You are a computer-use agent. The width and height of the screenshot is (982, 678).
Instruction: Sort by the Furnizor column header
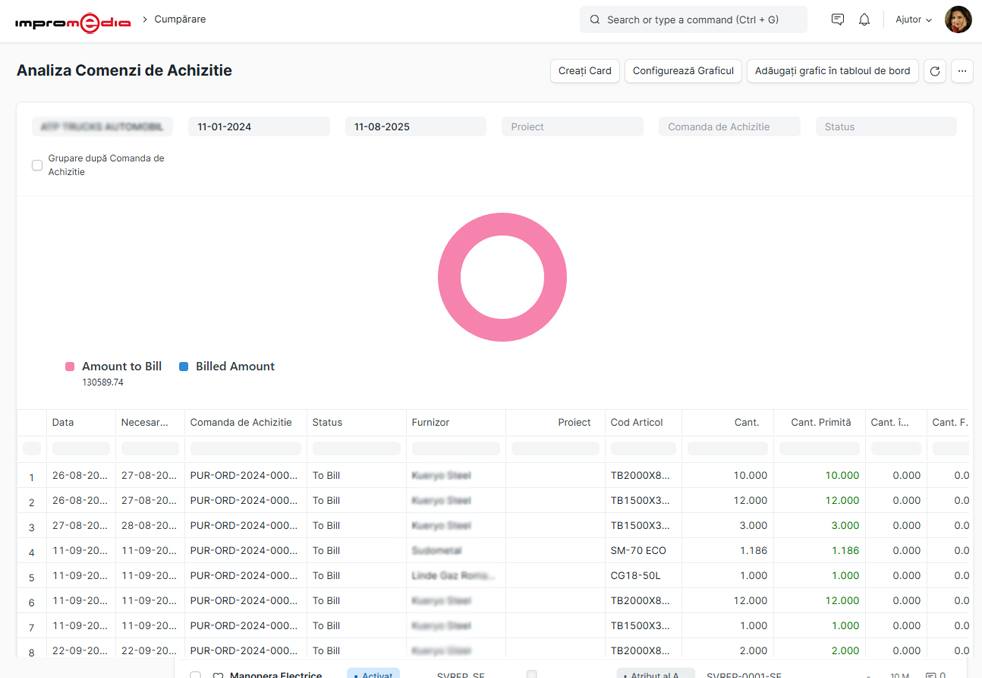tap(455, 423)
